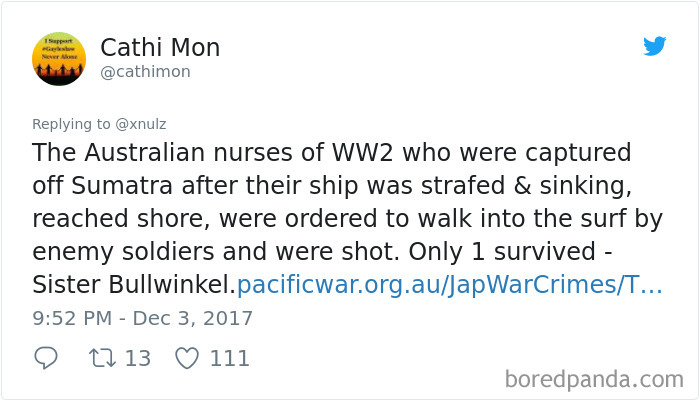Open Cathi Mon's profile avatar
The height and width of the screenshot is (401, 700).
(x=59, y=58)
